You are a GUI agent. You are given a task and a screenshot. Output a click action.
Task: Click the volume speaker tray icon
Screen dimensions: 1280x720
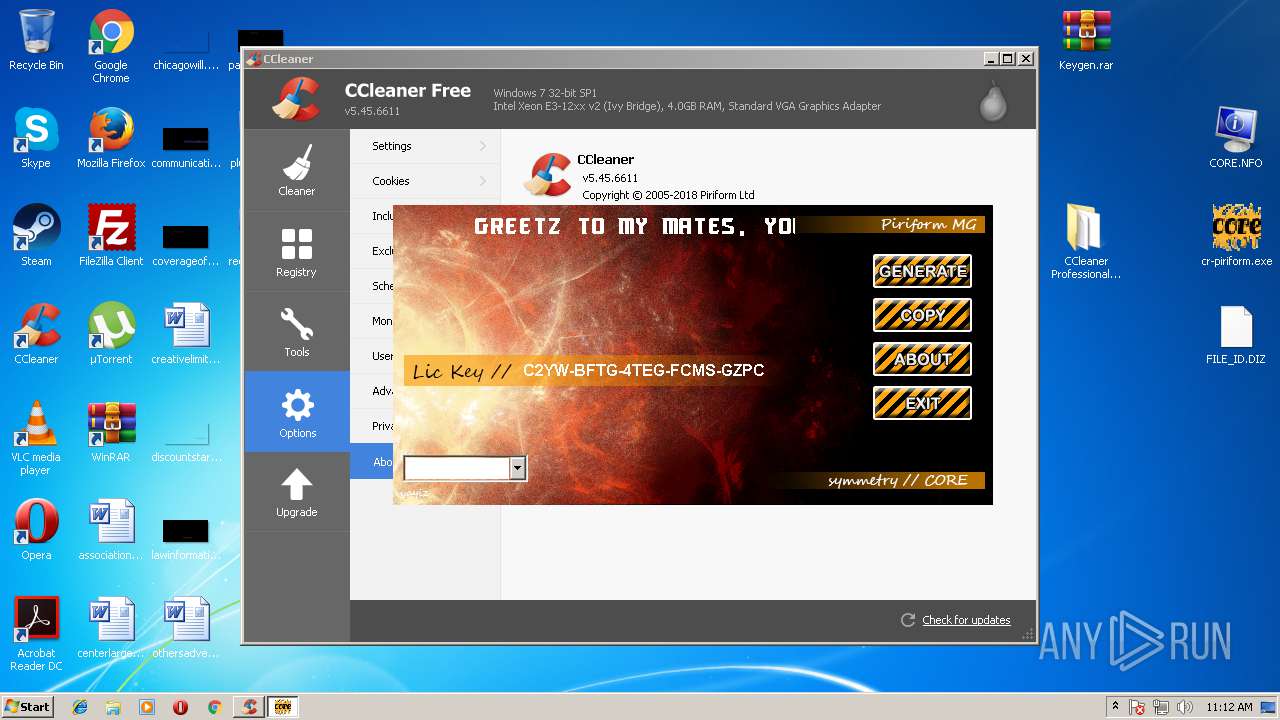coord(1184,707)
